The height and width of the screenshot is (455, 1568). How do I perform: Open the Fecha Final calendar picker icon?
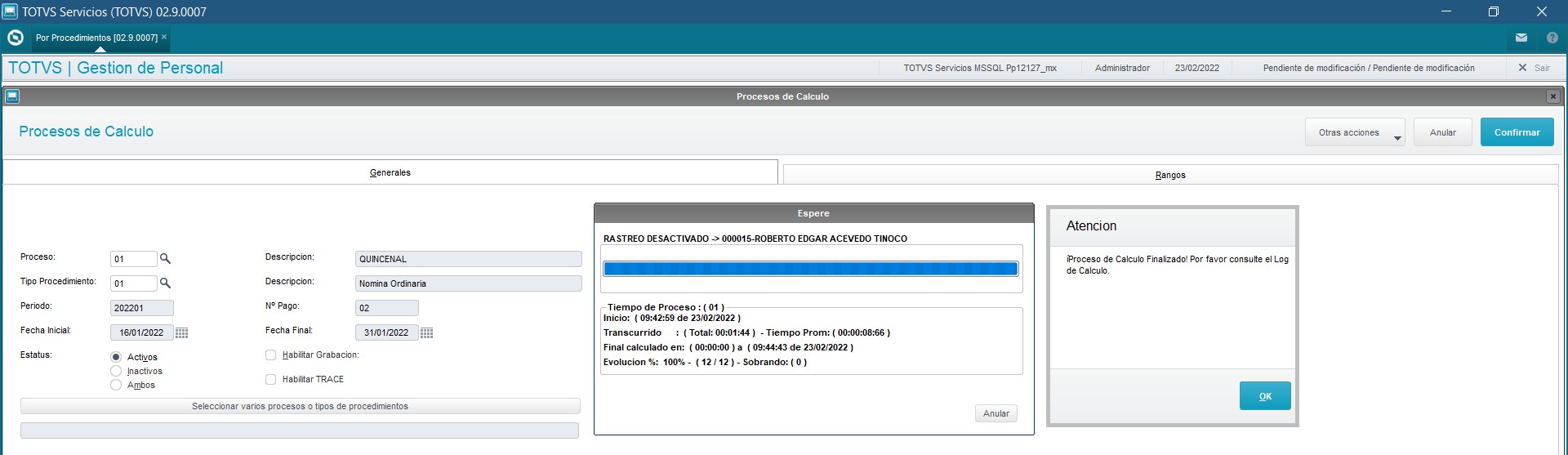click(427, 333)
